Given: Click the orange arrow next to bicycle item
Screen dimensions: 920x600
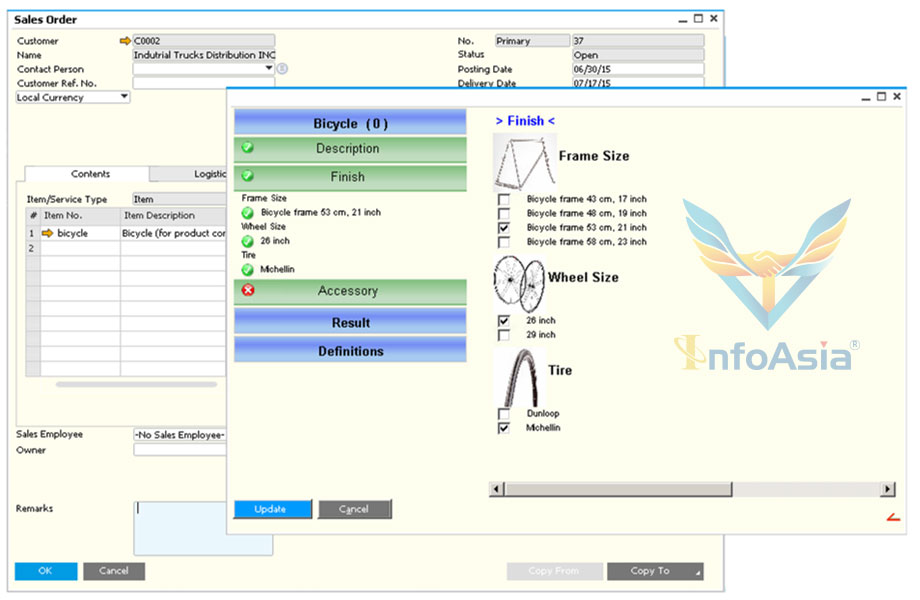Looking at the screenshot, I should (x=48, y=233).
